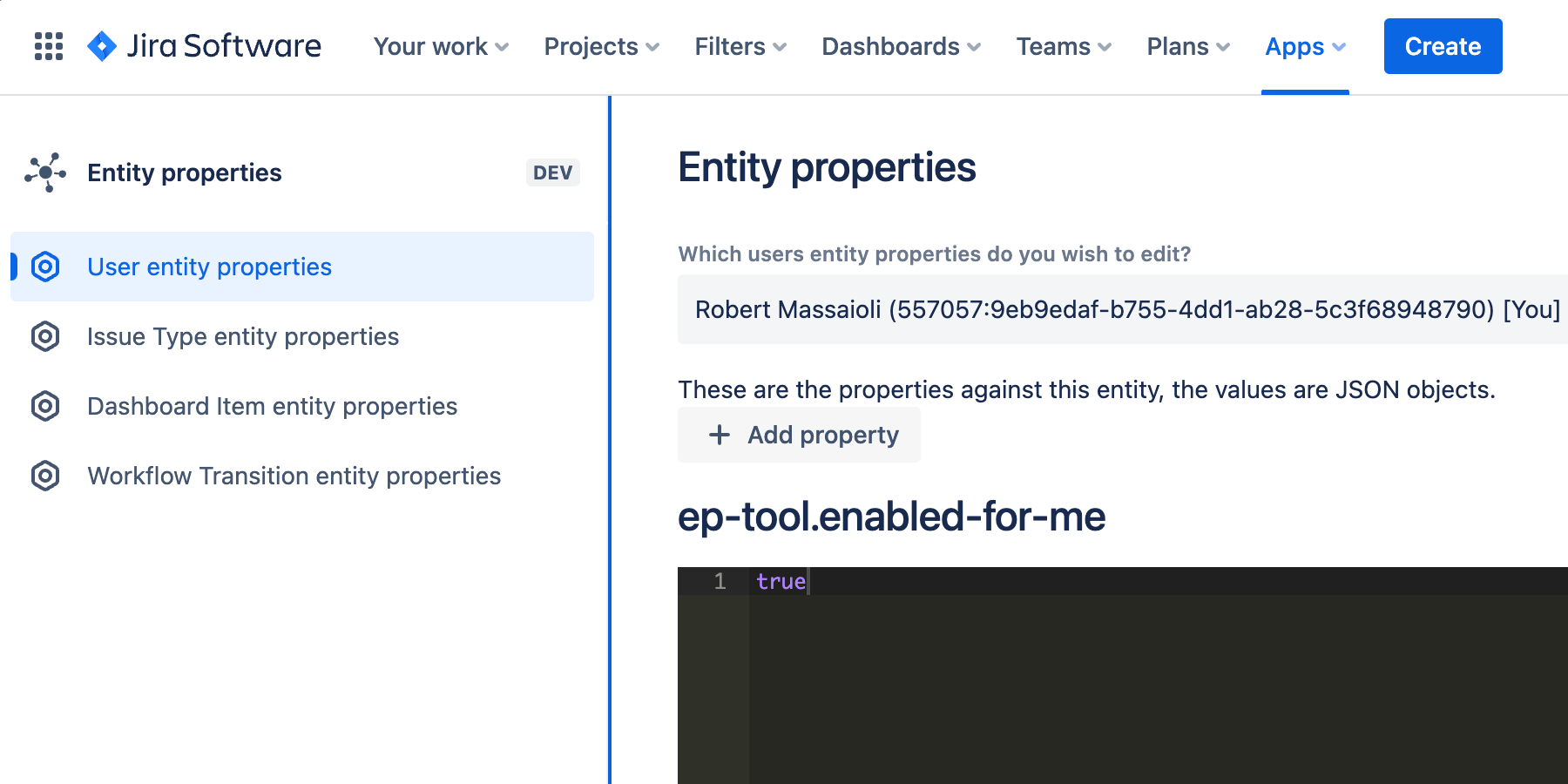Open the Teams dropdown

(x=1064, y=46)
